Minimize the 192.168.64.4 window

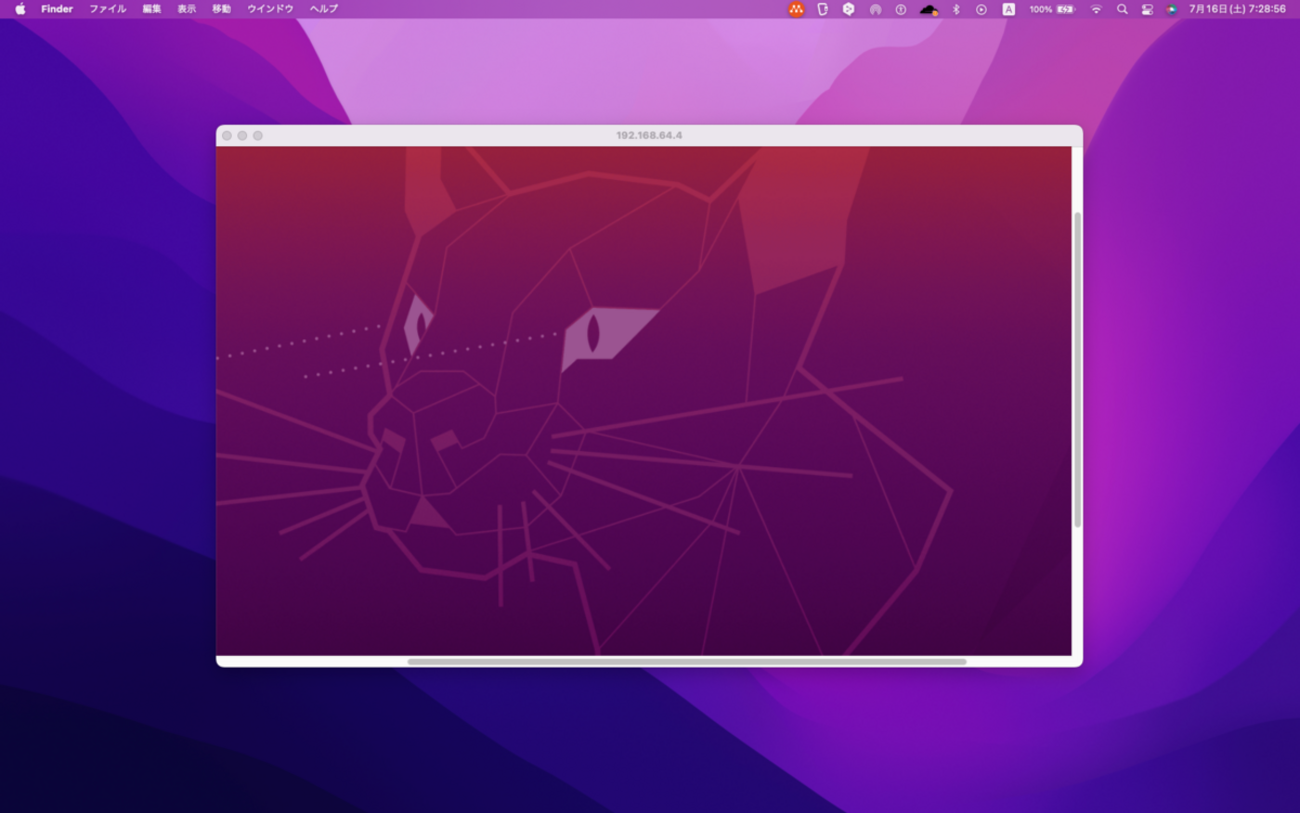click(x=242, y=135)
